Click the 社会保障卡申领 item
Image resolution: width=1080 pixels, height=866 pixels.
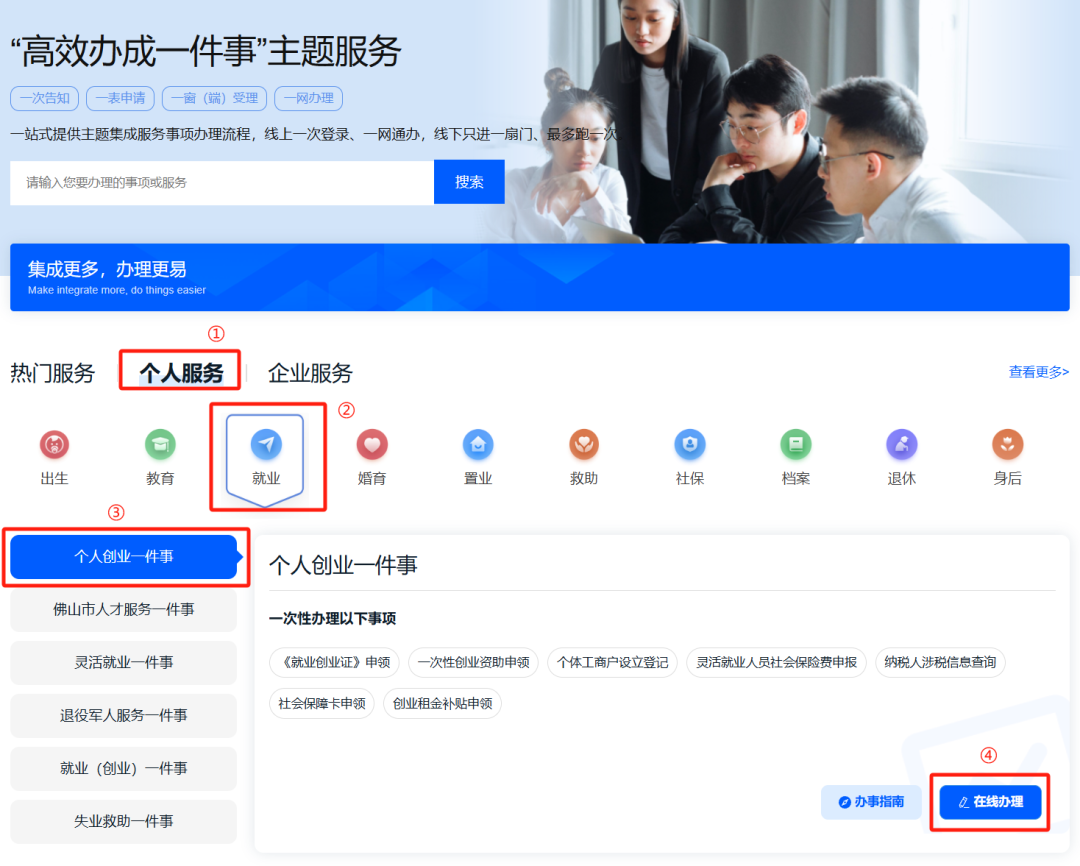[322, 704]
